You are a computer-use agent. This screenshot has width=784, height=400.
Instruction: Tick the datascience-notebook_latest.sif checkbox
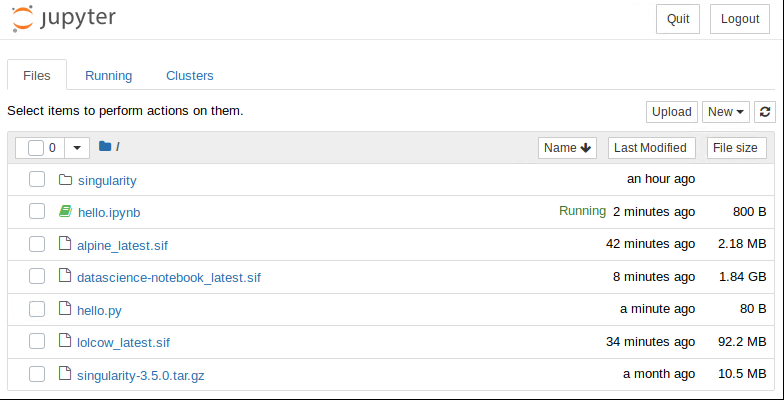click(x=37, y=276)
